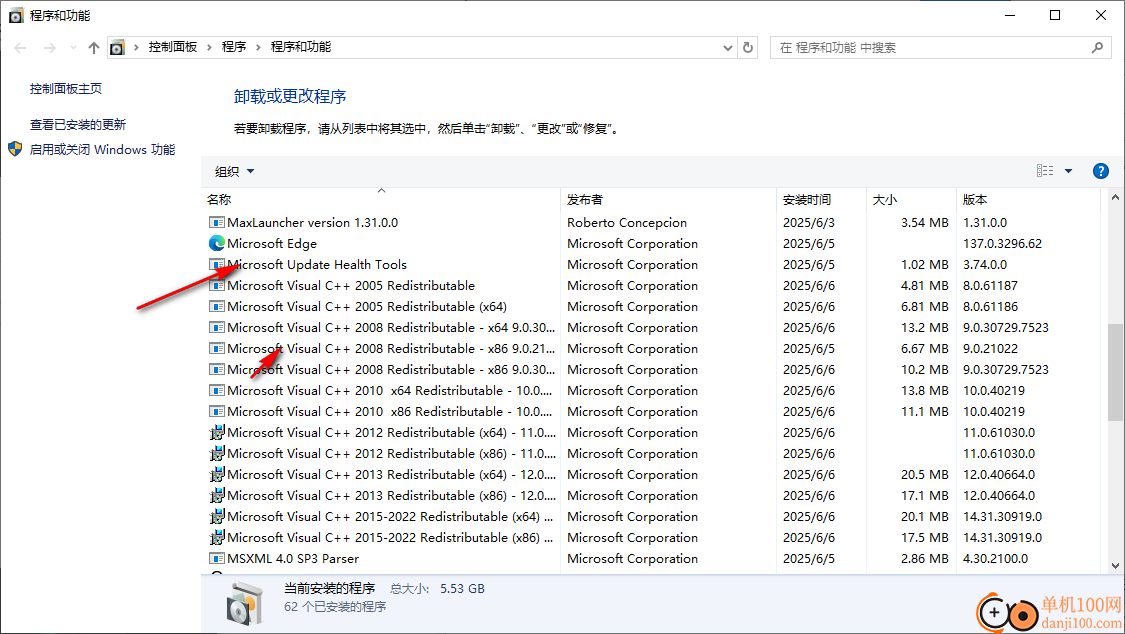Image resolution: width=1125 pixels, height=634 pixels.
Task: Select Microsoft Update Health Tools row
Action: [x=650, y=265]
